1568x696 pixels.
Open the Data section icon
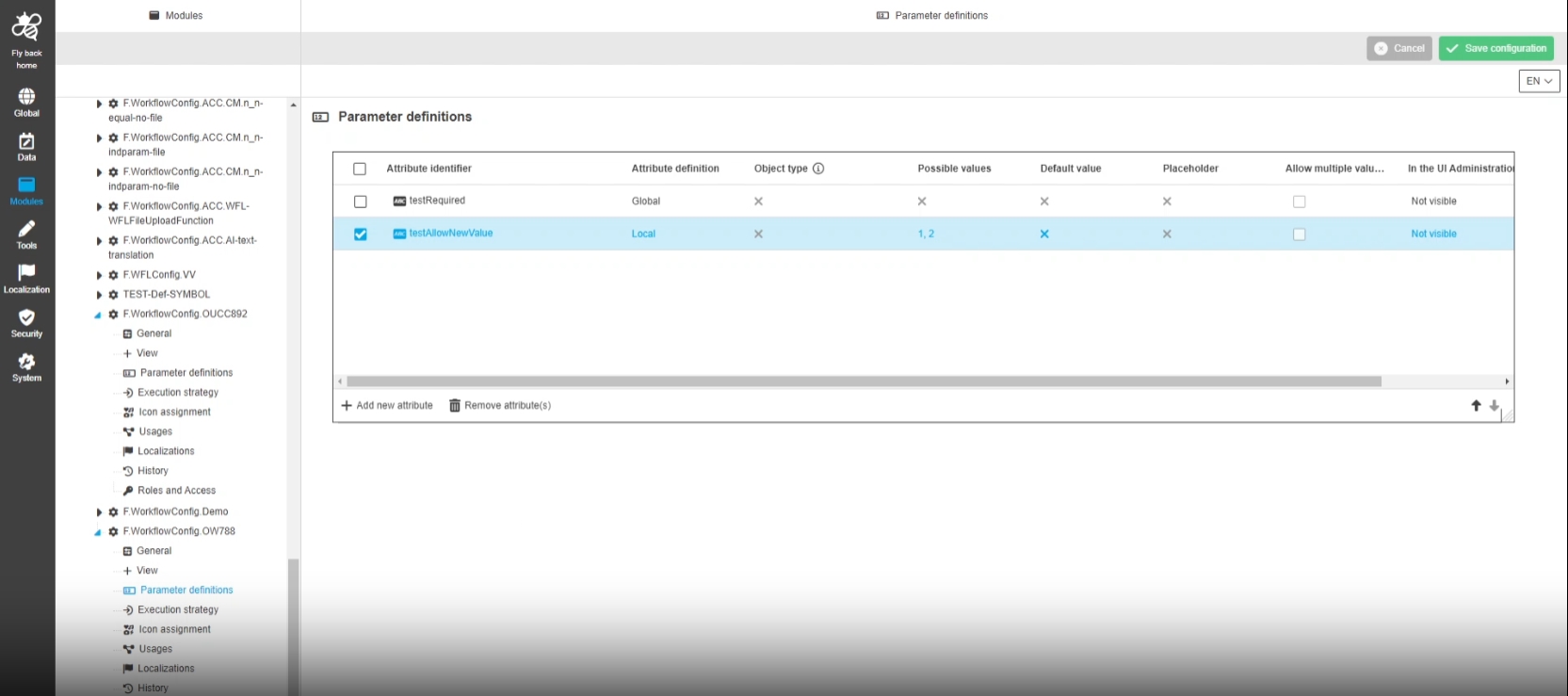tap(26, 142)
